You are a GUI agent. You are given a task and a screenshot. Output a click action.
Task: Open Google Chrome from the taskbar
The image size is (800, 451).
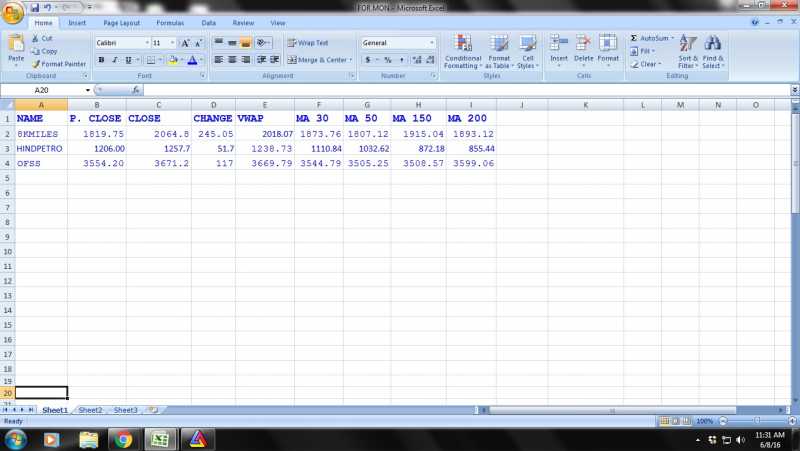click(123, 439)
